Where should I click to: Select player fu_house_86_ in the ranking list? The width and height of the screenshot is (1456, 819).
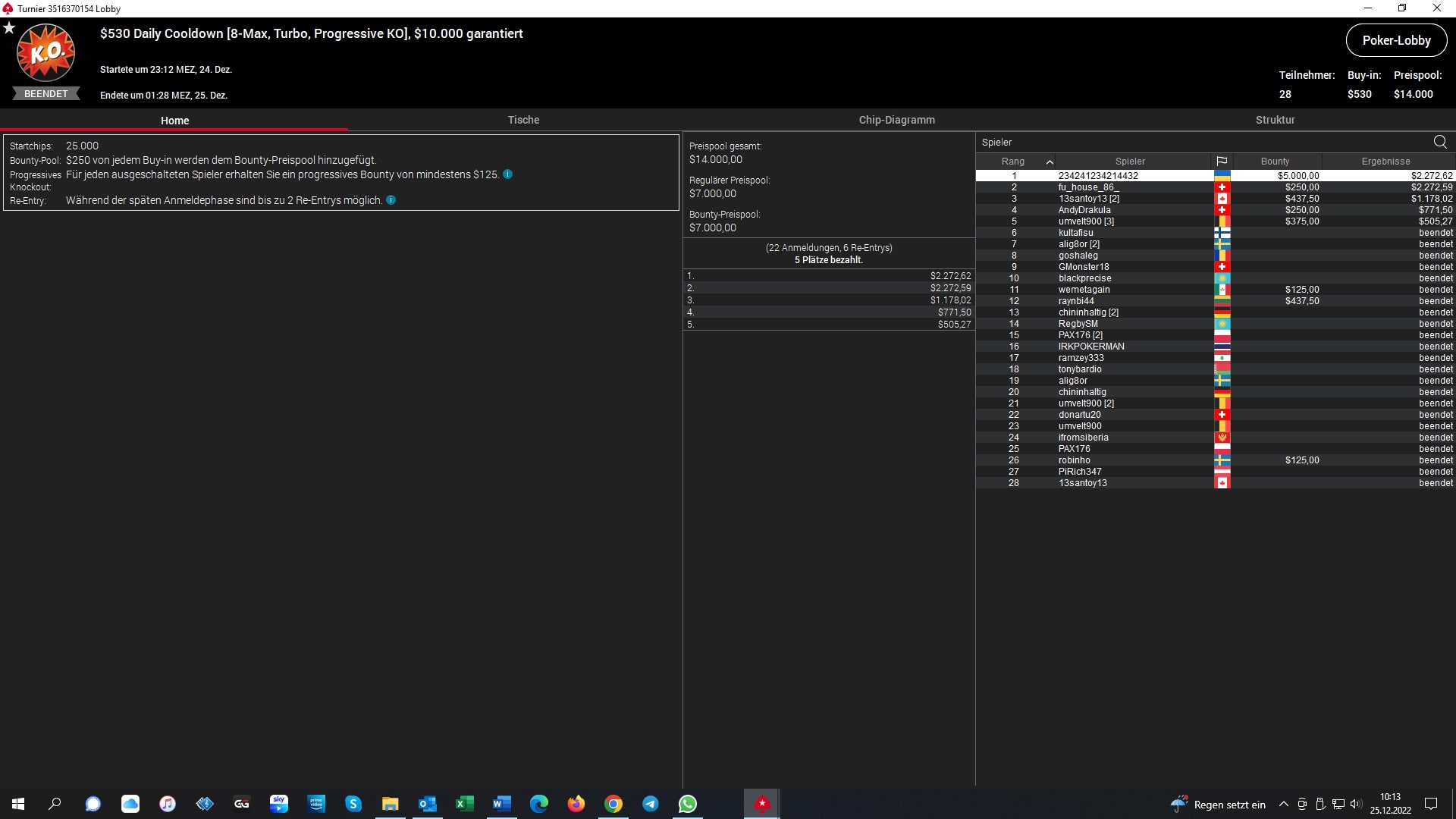pyautogui.click(x=1087, y=187)
